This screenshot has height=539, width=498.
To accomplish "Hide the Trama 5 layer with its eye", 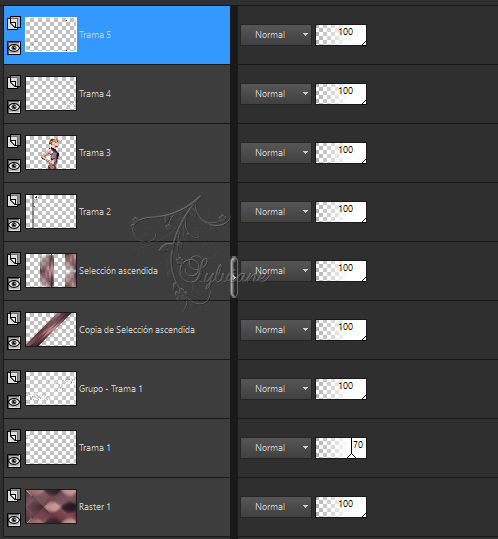I will coord(14,48).
